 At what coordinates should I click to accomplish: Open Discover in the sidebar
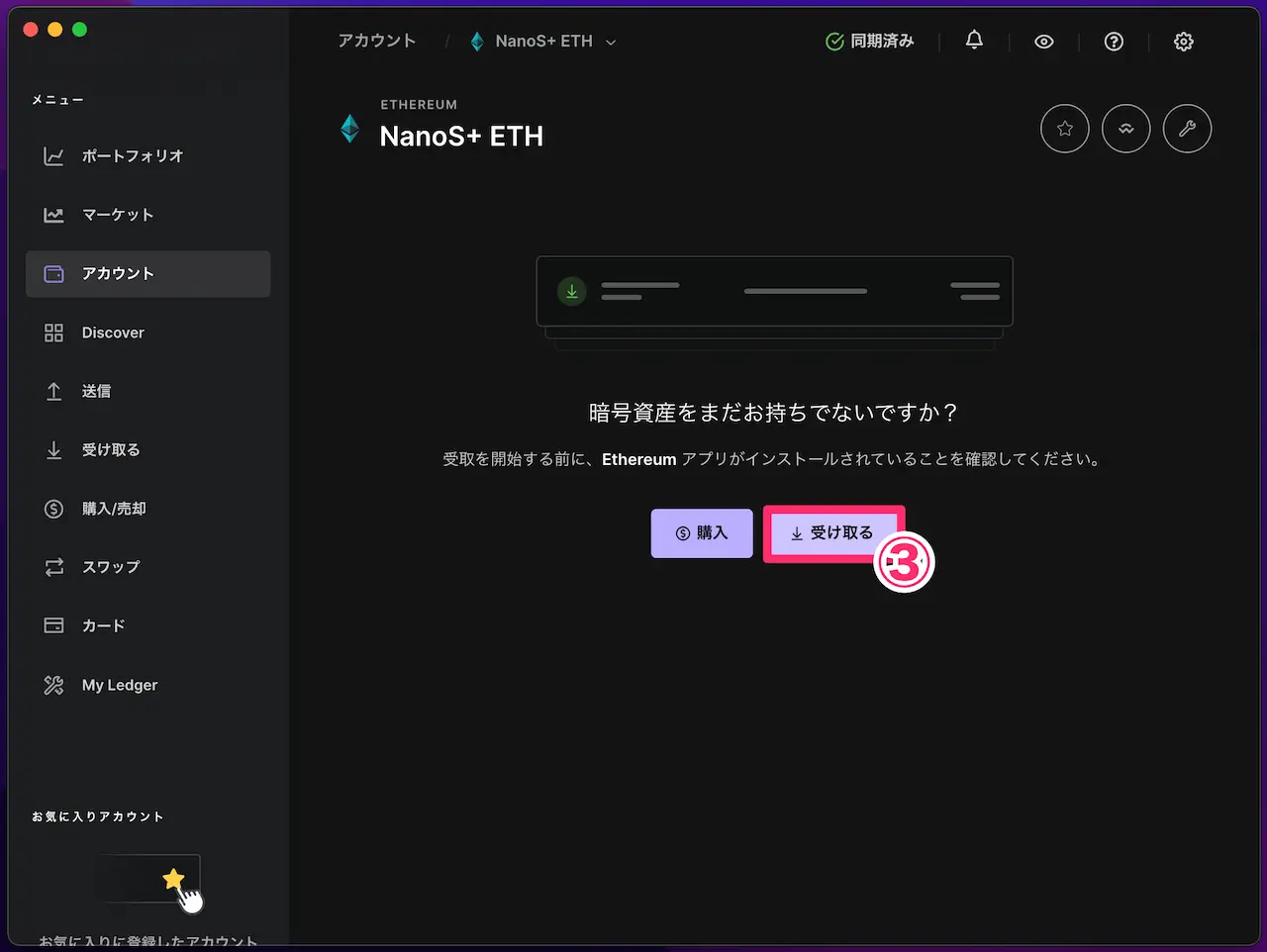pos(147,333)
